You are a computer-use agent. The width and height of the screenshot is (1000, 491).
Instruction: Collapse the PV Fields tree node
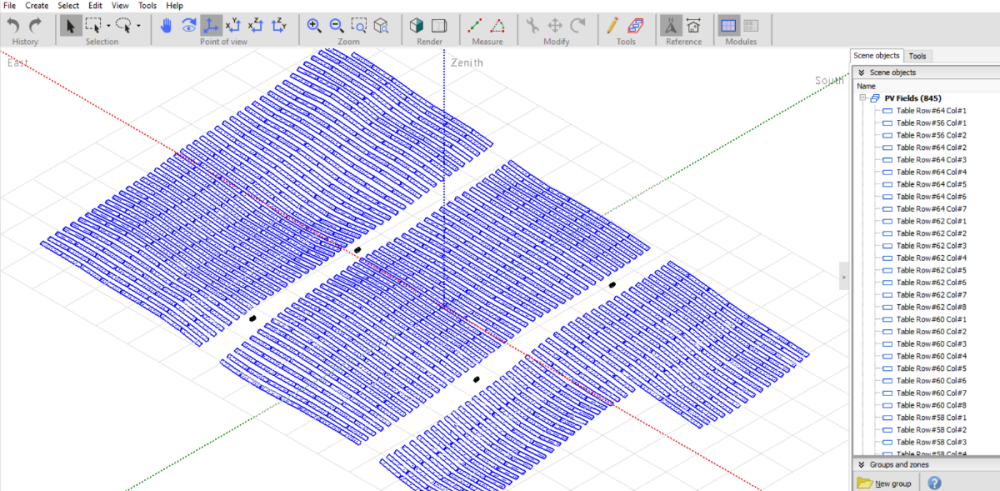862,98
